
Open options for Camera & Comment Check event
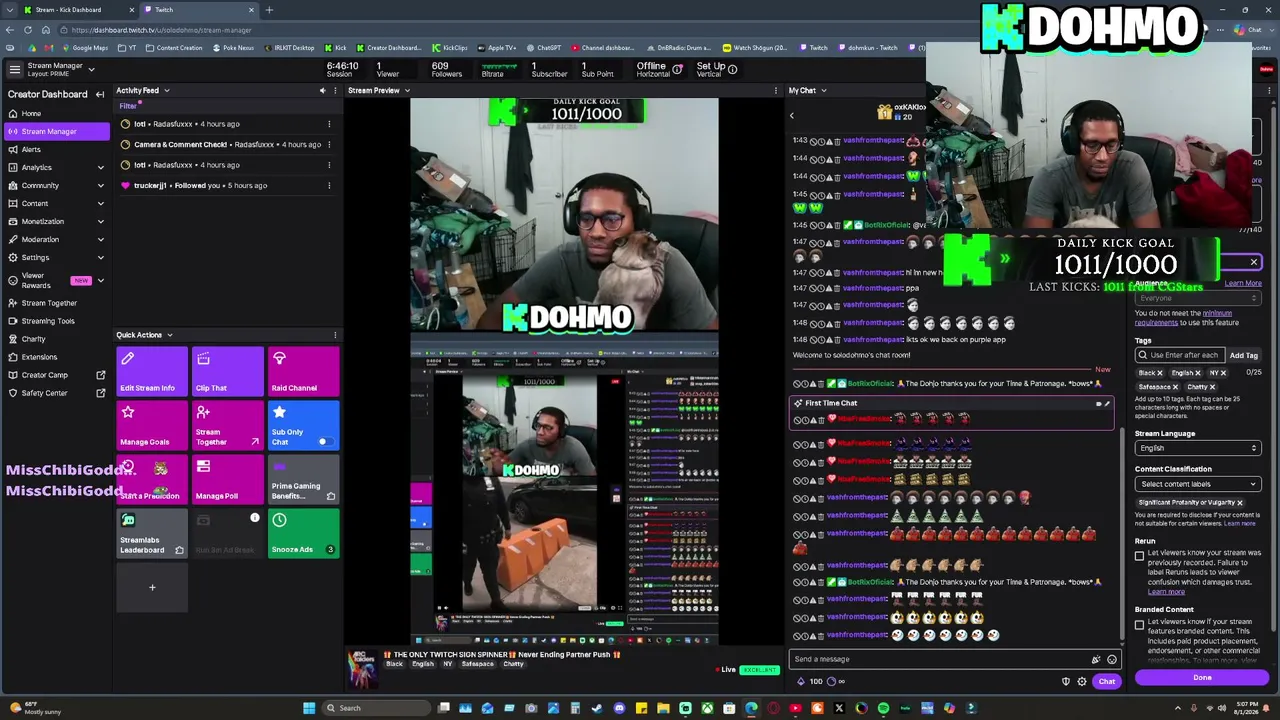(329, 145)
